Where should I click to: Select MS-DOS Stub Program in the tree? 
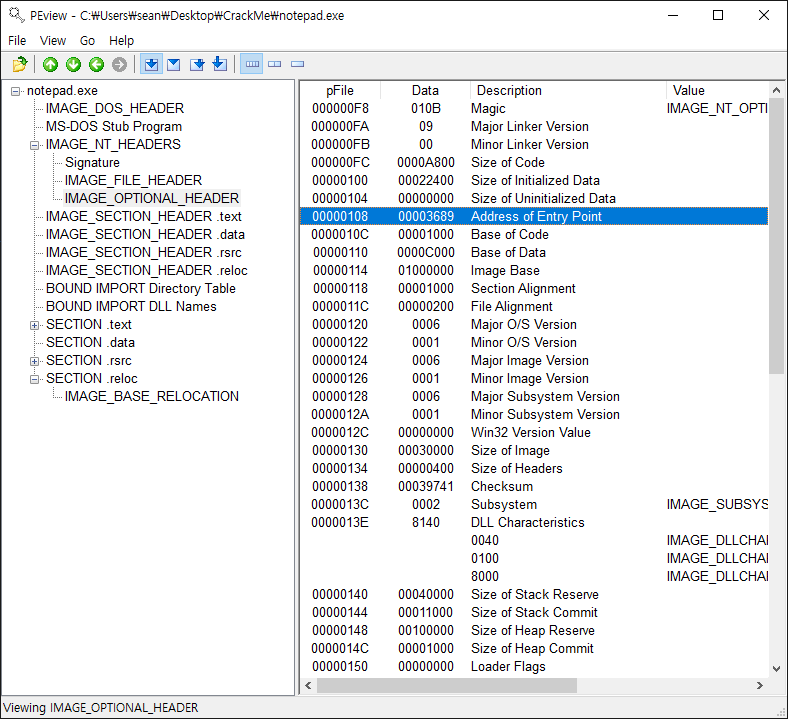click(114, 127)
